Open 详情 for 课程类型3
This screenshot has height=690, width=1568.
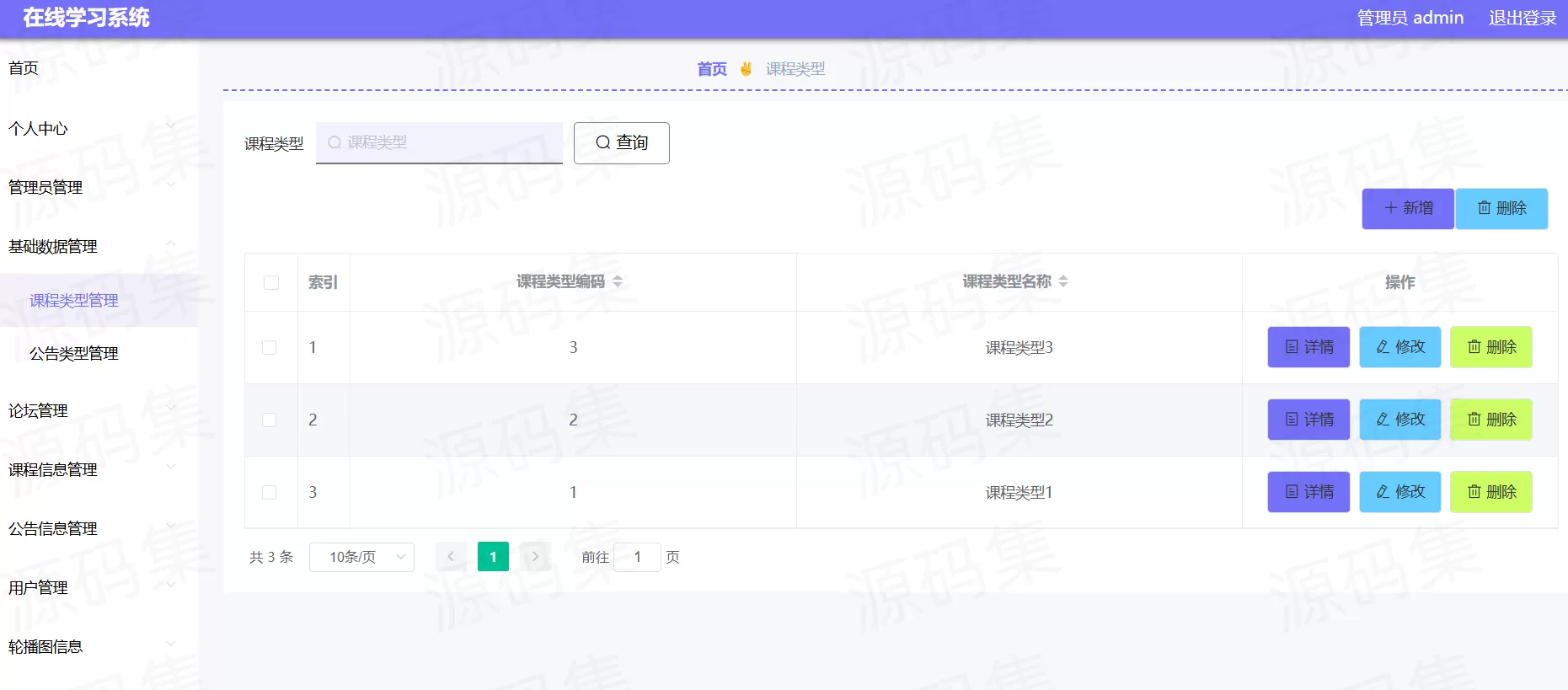tap(1308, 347)
